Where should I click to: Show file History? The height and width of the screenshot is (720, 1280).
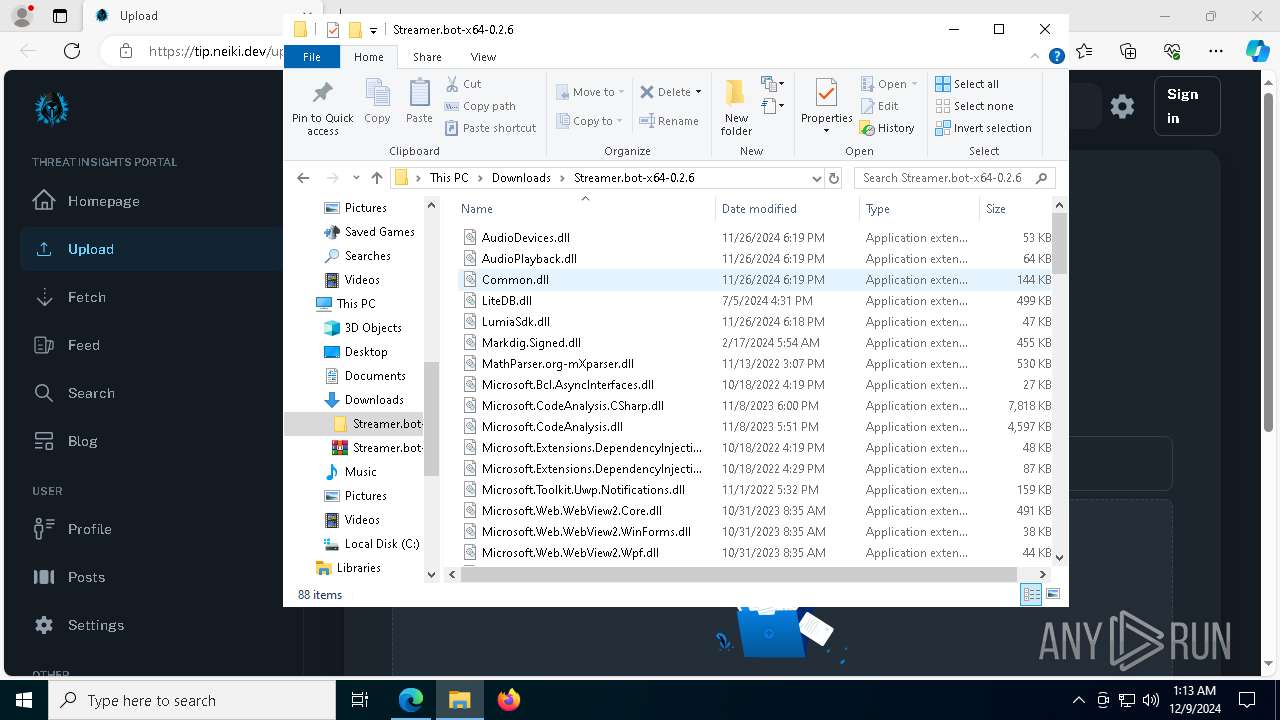pyautogui.click(x=888, y=128)
